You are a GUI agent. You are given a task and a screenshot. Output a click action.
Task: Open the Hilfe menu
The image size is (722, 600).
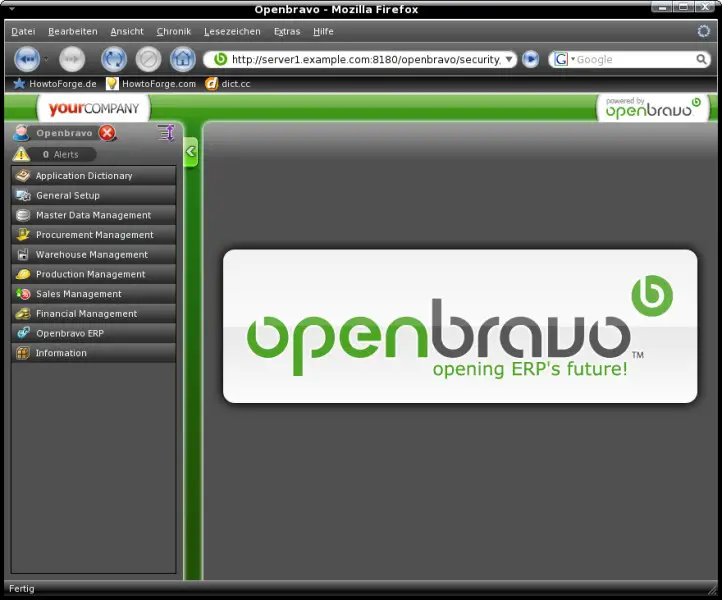tap(323, 31)
